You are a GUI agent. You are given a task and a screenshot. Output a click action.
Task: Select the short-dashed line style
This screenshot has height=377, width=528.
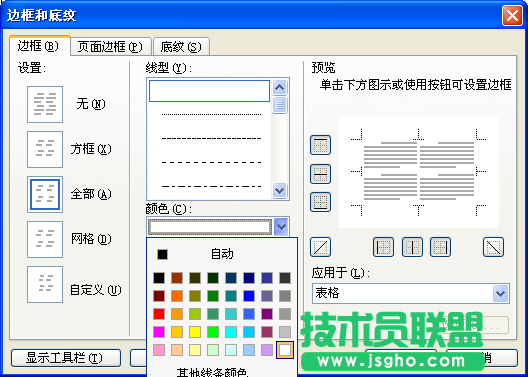point(211,138)
